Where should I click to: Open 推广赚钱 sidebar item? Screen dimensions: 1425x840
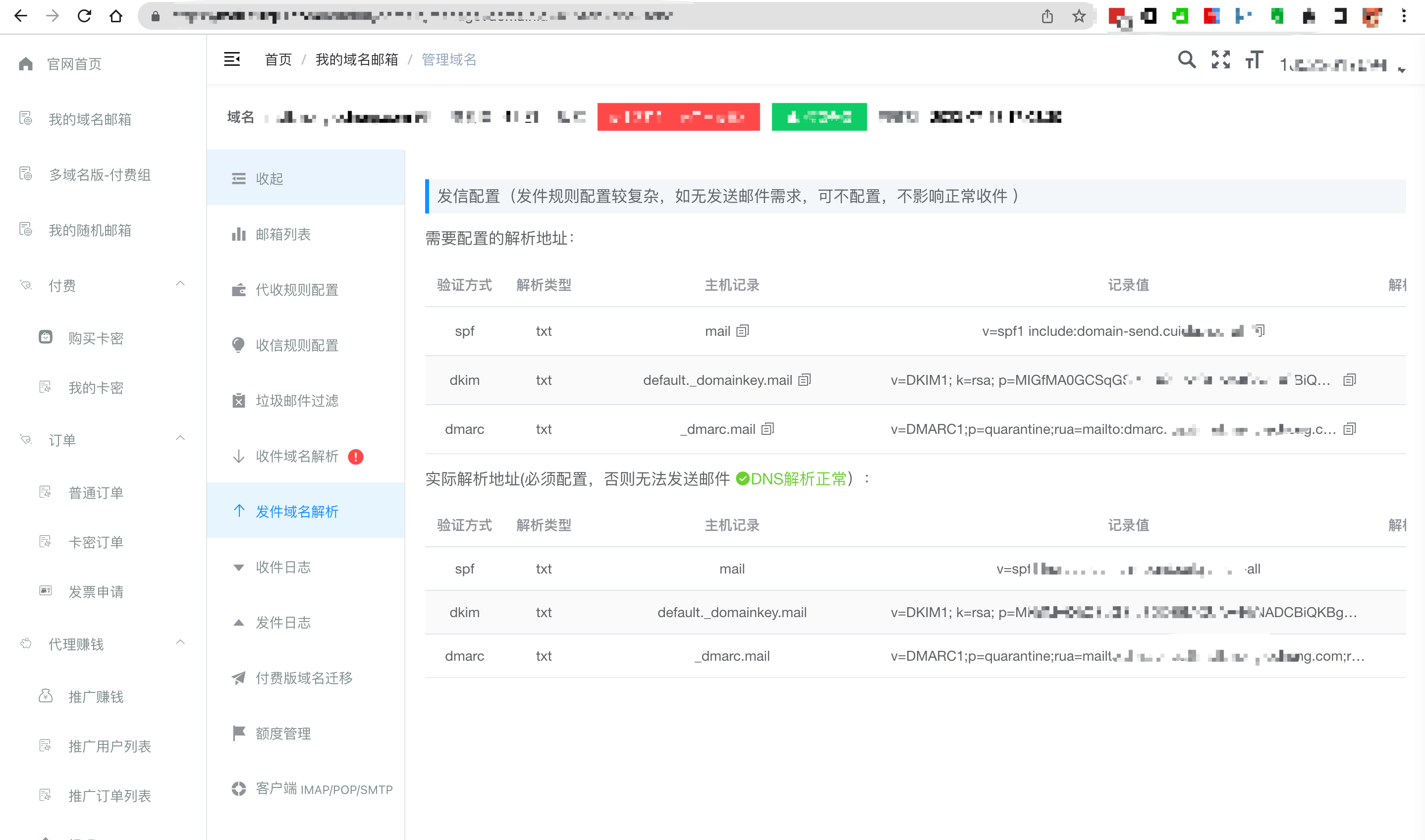[x=103, y=696]
